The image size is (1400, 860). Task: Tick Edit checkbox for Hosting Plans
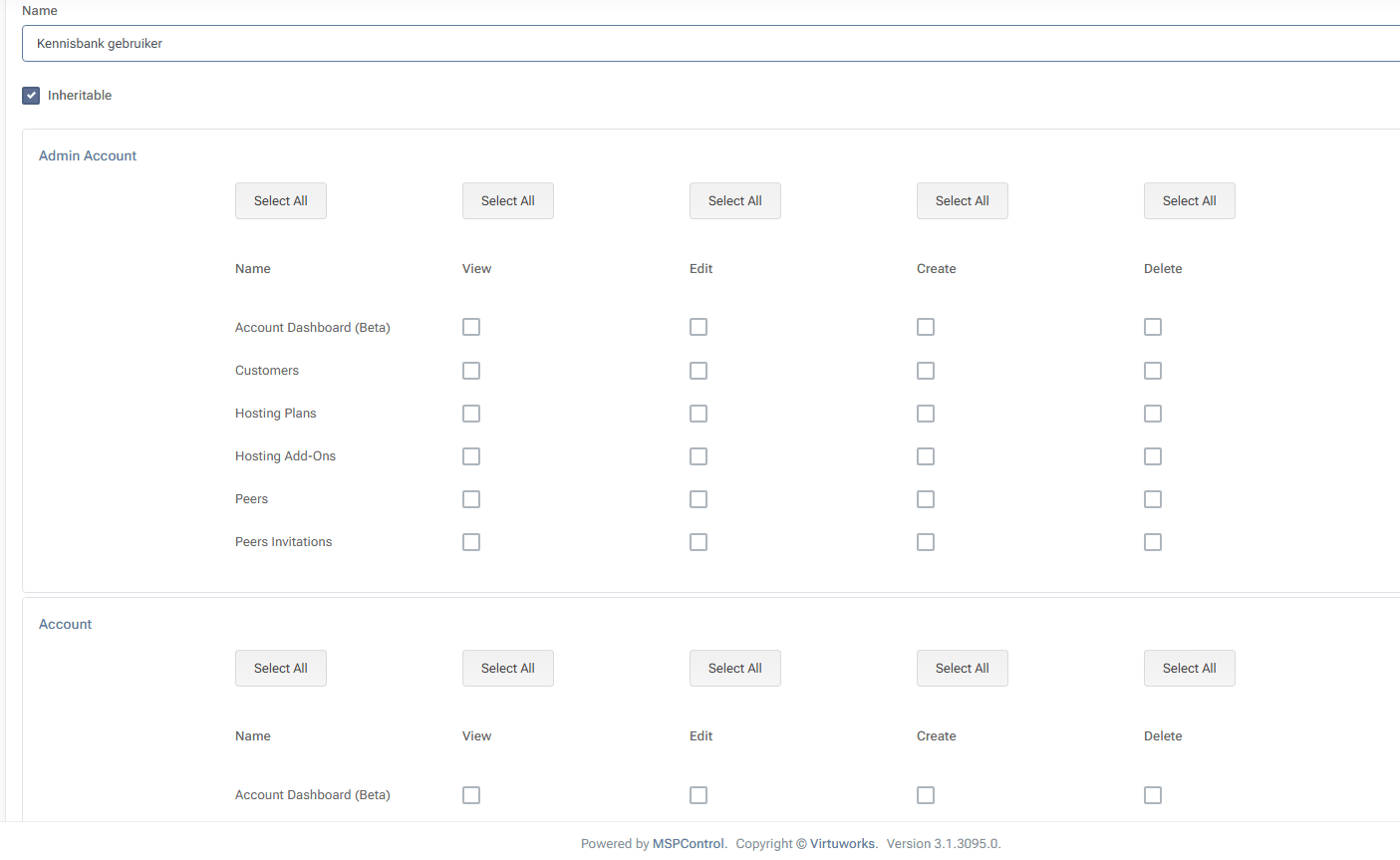(x=699, y=414)
